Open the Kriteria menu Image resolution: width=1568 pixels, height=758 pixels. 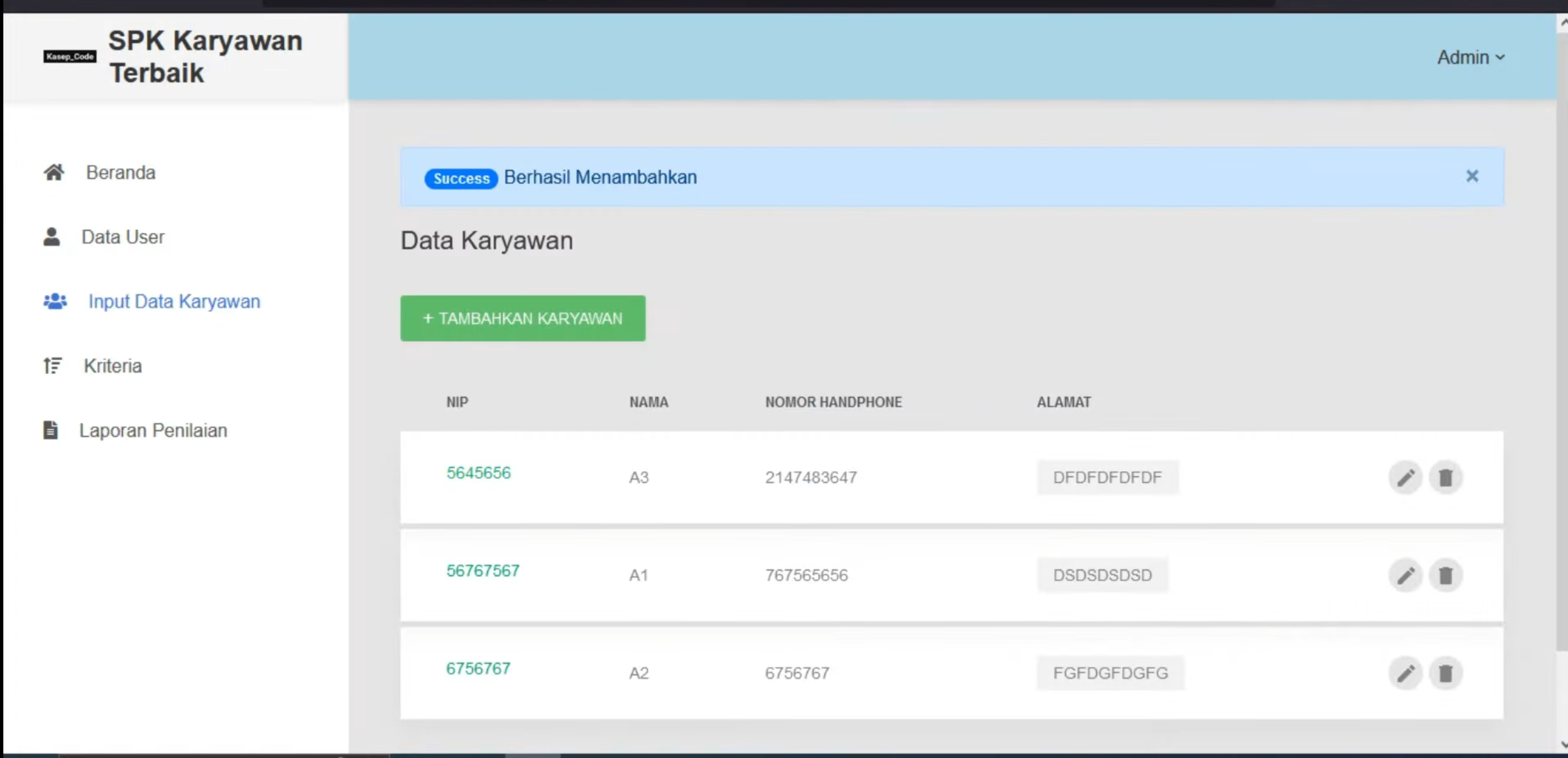point(113,366)
